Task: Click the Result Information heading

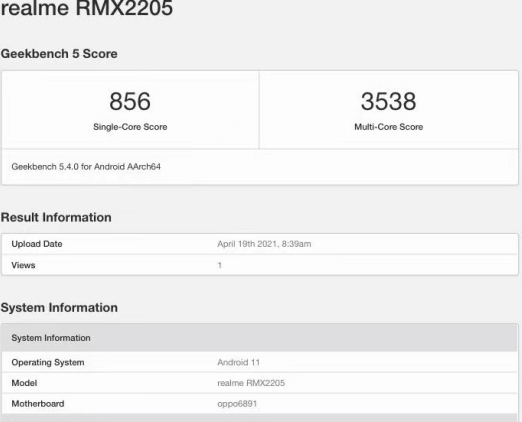Action: (56, 217)
